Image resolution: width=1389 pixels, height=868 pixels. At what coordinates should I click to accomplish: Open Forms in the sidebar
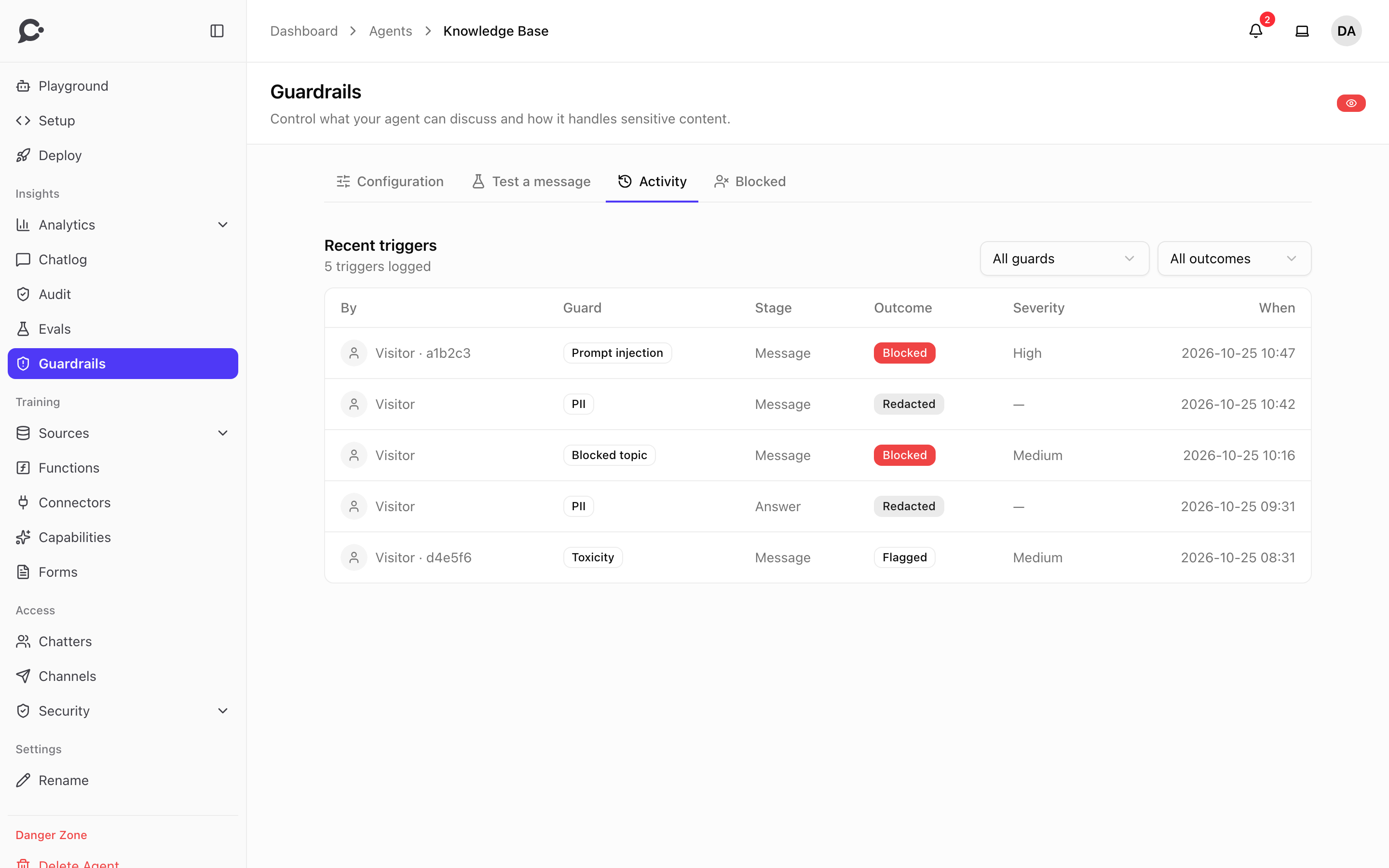[123, 572]
